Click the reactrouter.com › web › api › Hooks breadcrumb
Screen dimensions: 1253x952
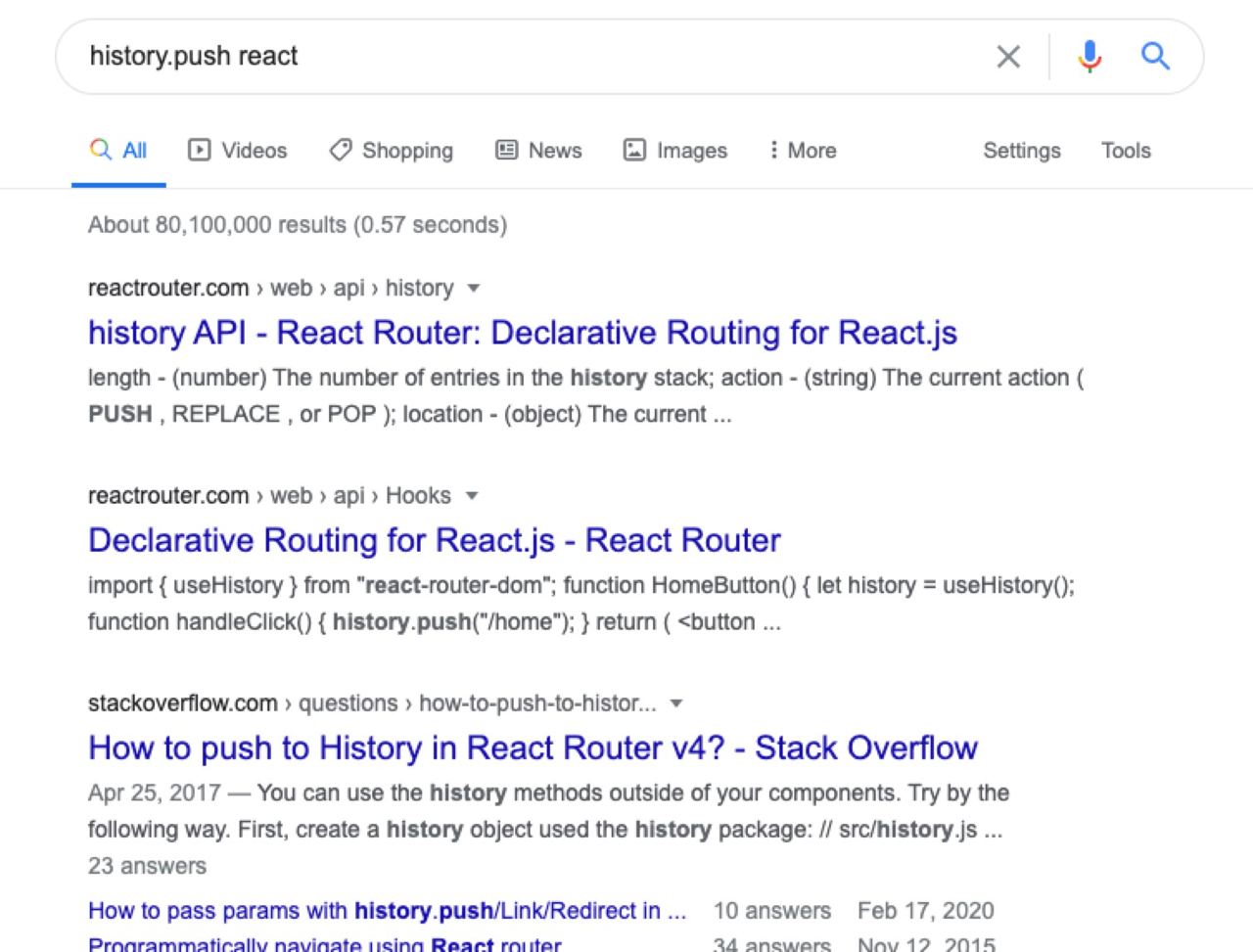tap(269, 496)
